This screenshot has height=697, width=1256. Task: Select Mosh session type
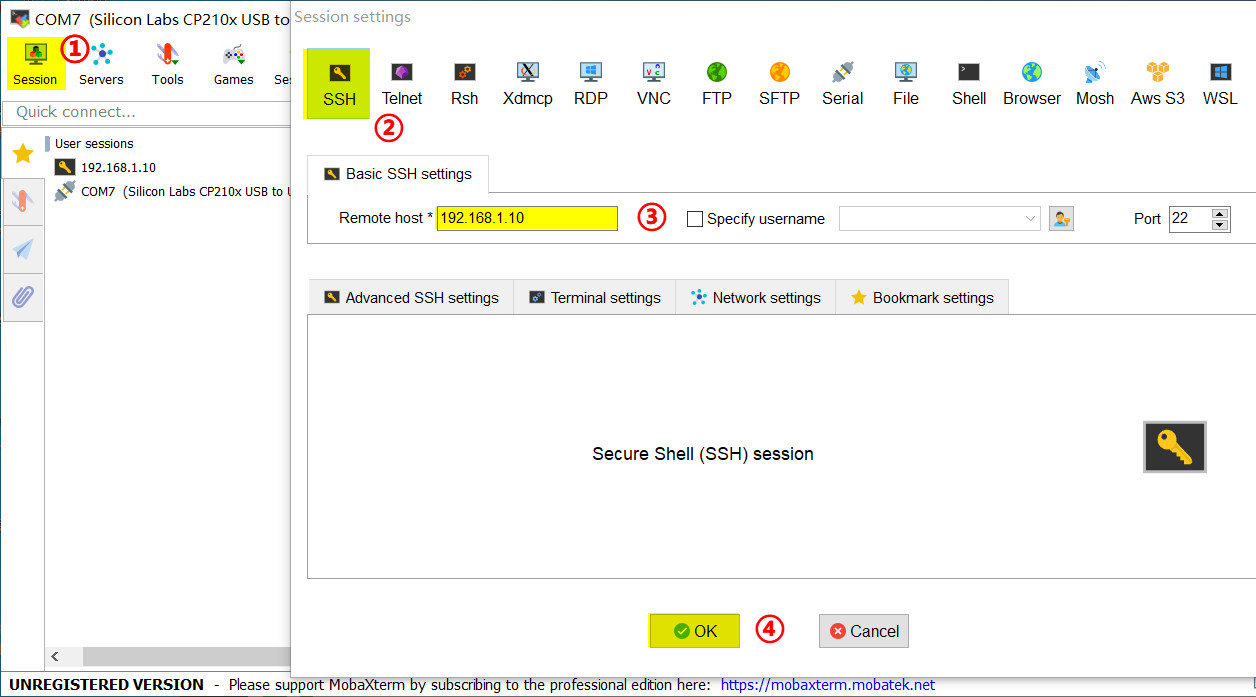(1095, 84)
